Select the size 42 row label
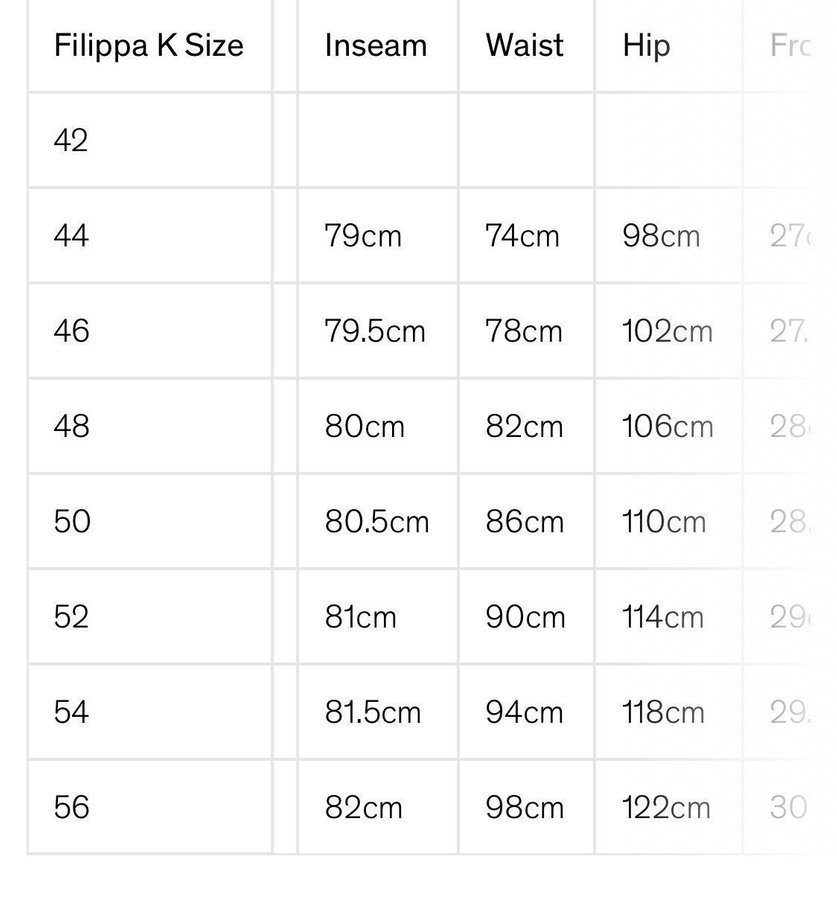Screen dimensions: 837x900 click(x=71, y=141)
